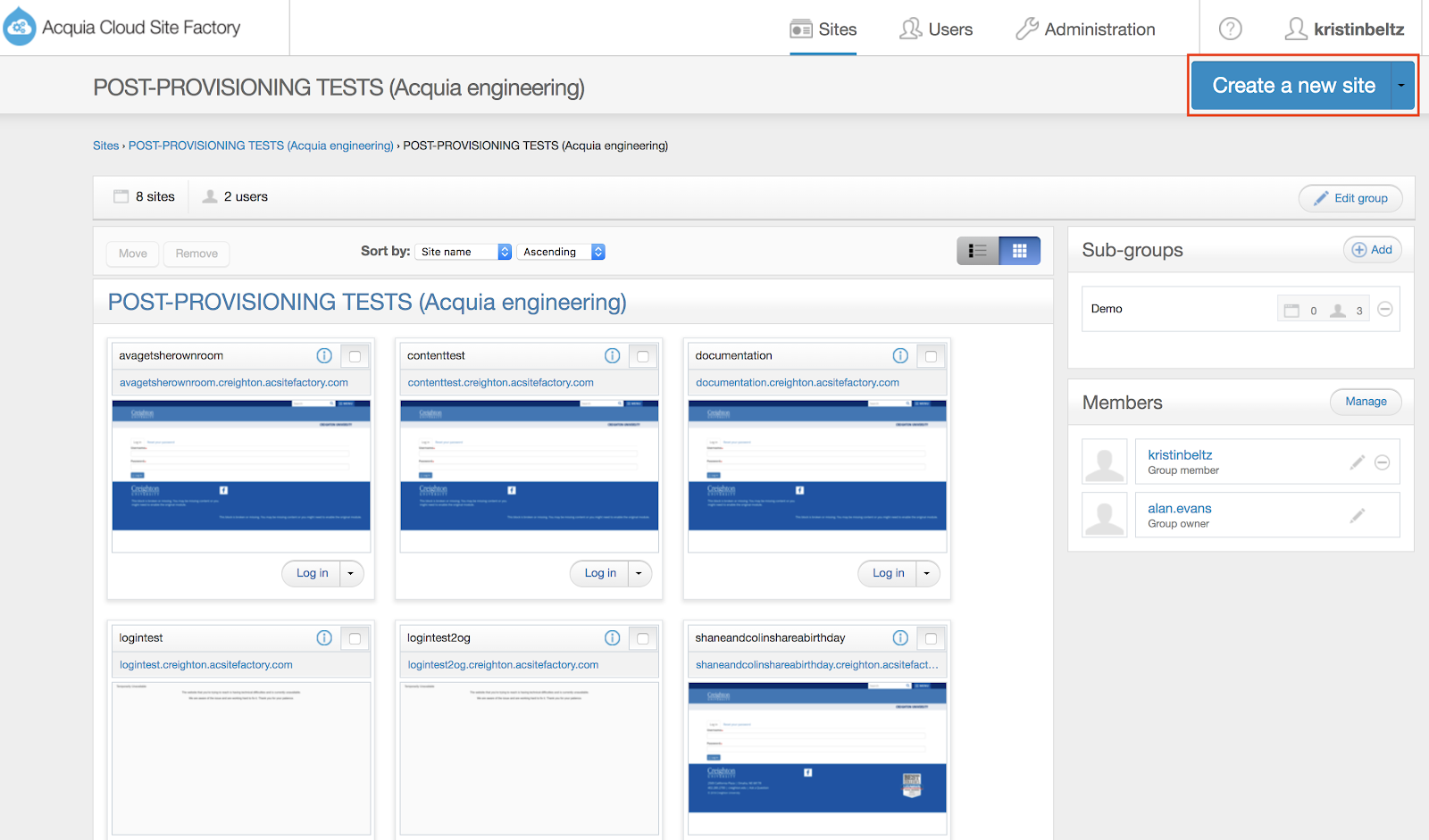Select the contenttest site checkbox

643,356
